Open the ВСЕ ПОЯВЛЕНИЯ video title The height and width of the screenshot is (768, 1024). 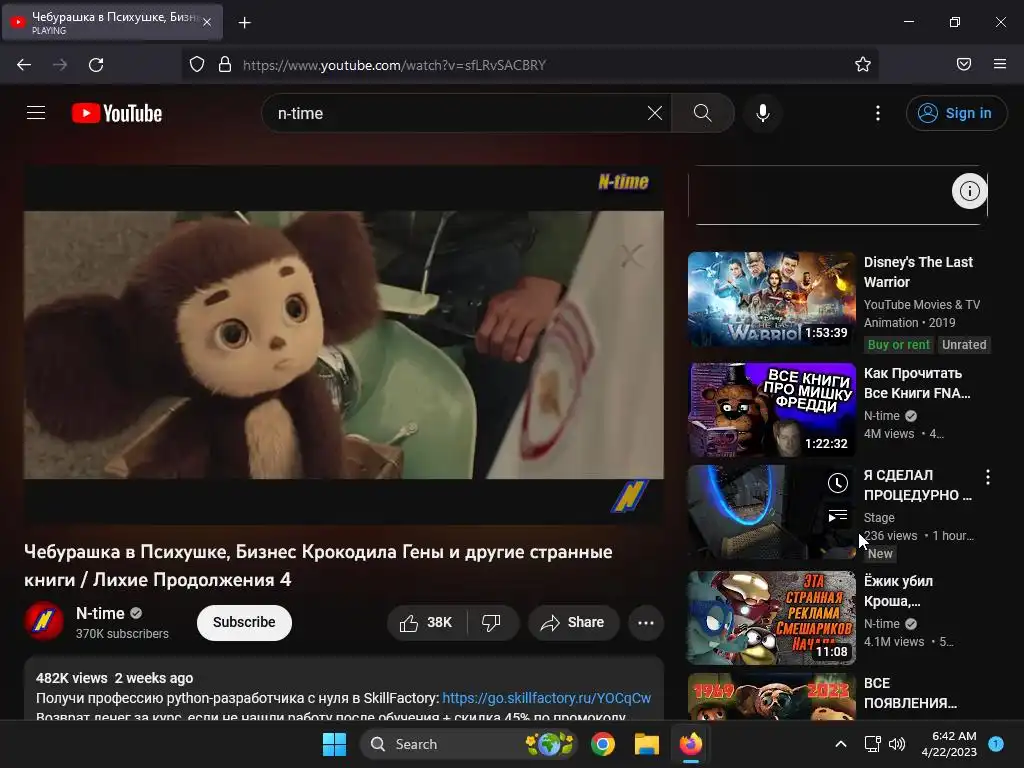[x=910, y=693]
